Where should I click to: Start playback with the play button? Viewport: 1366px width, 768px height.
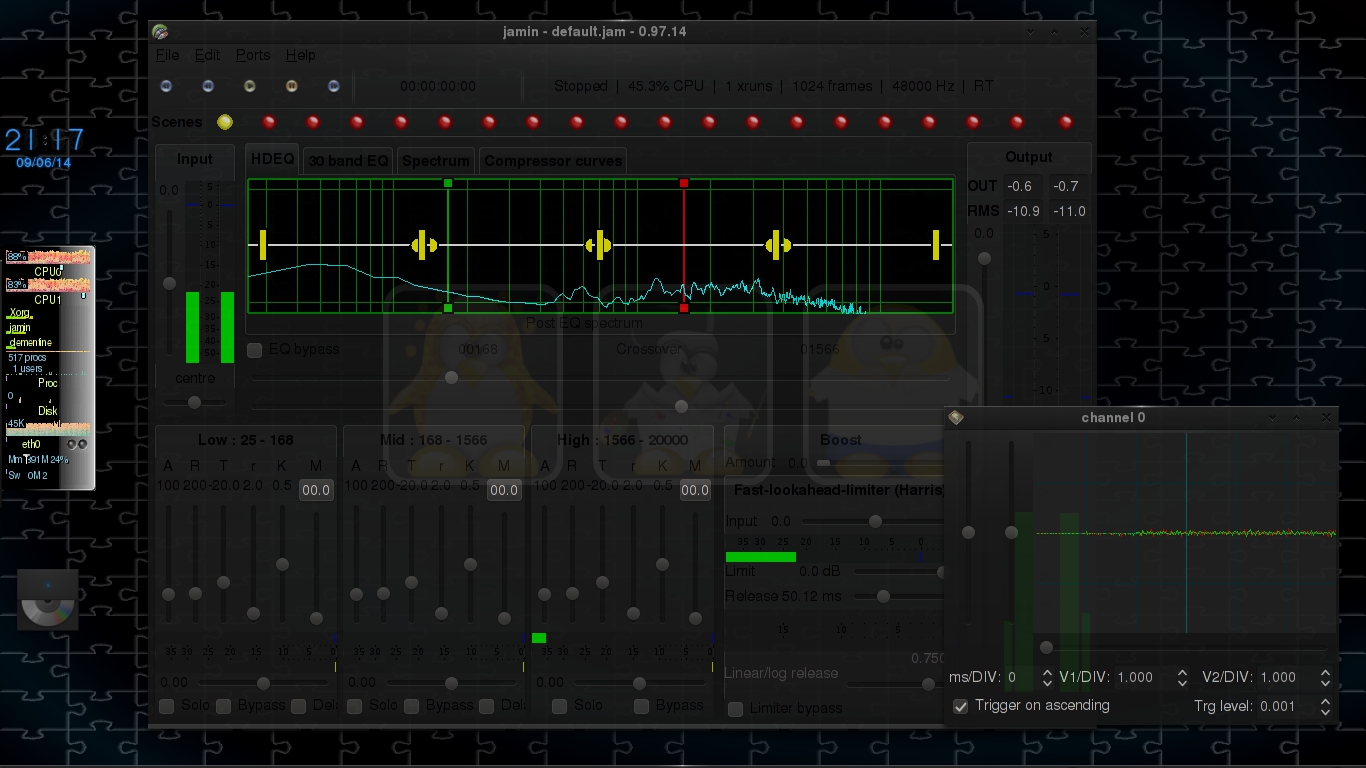[250, 86]
